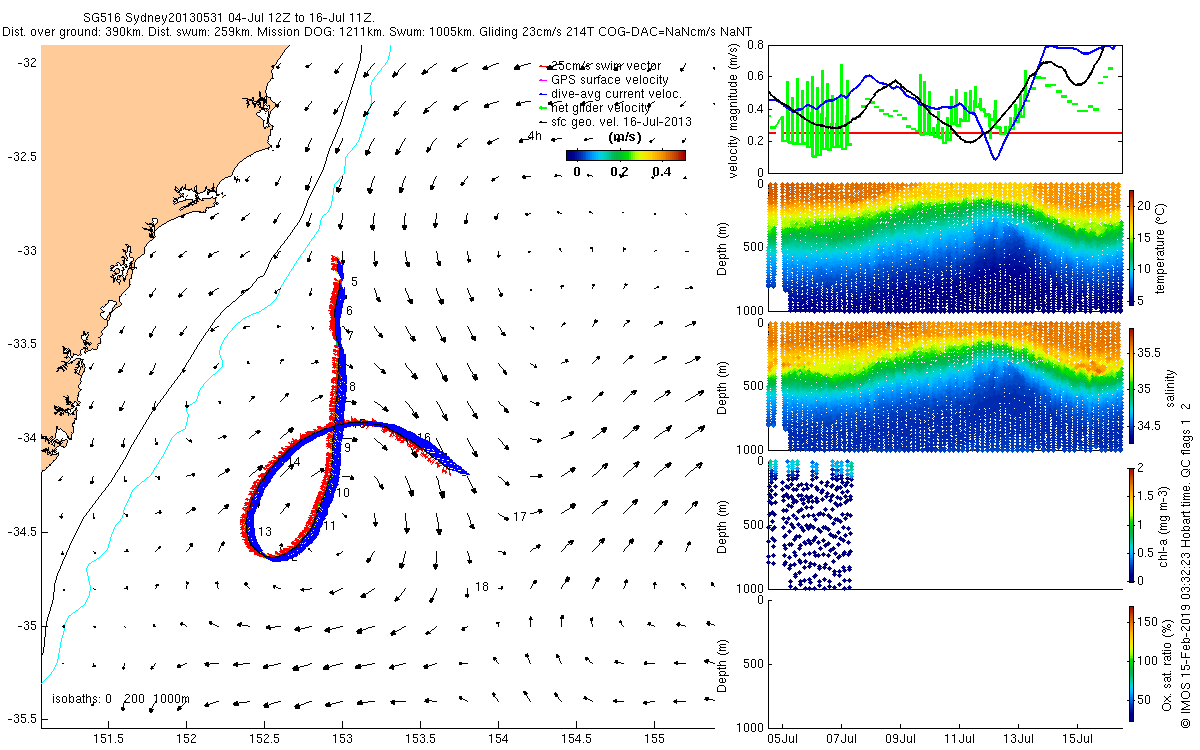Click the 'isobaths: 0 200 1000m' annotation
Viewport: 1200px width, 750px height.
click(120, 698)
